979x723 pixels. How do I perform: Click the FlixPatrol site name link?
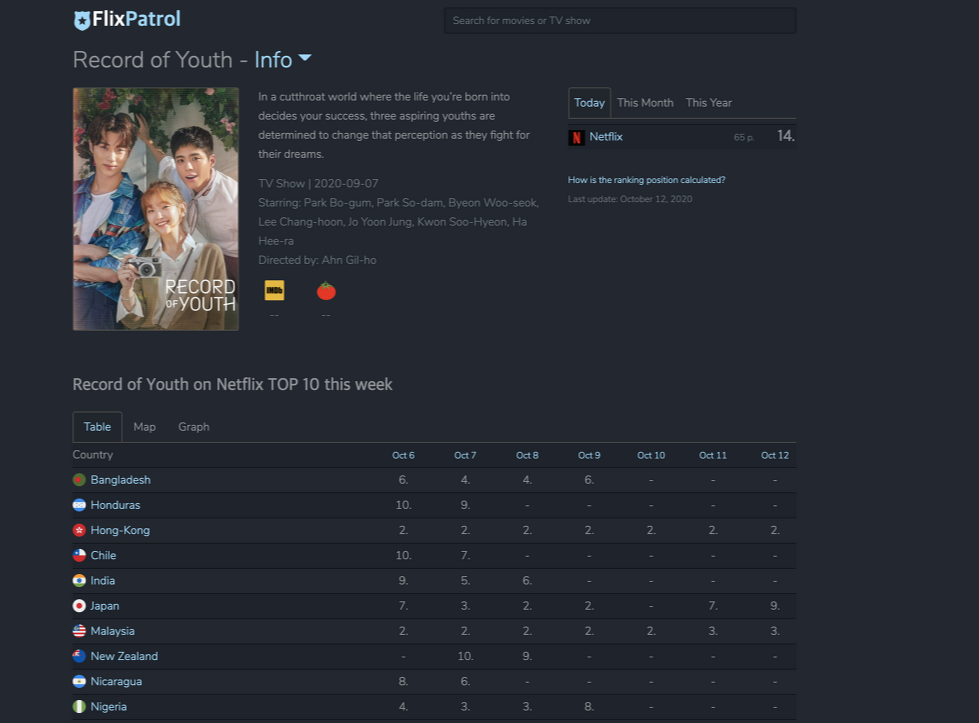pos(136,19)
